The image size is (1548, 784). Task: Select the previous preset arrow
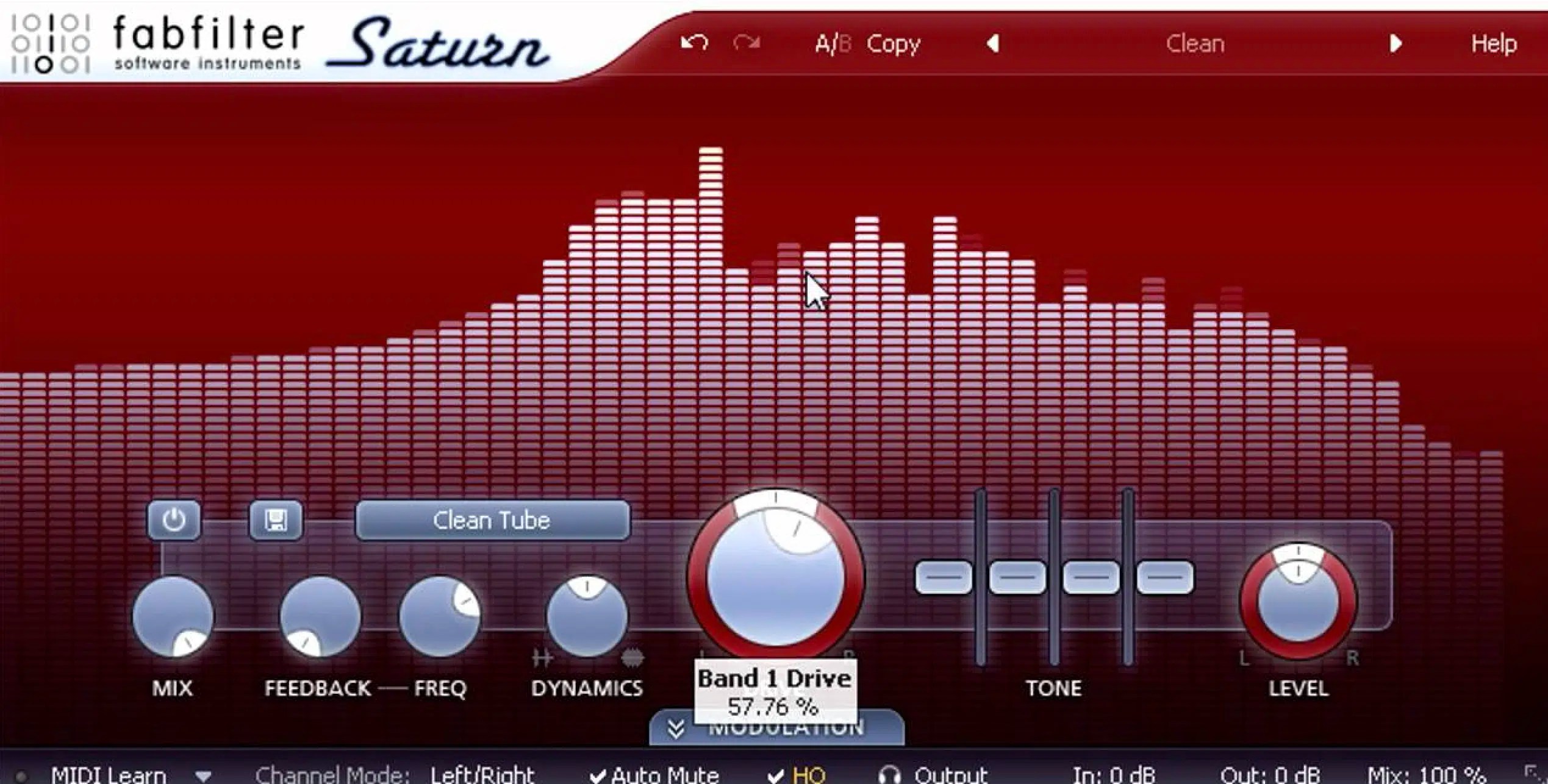[x=993, y=43]
